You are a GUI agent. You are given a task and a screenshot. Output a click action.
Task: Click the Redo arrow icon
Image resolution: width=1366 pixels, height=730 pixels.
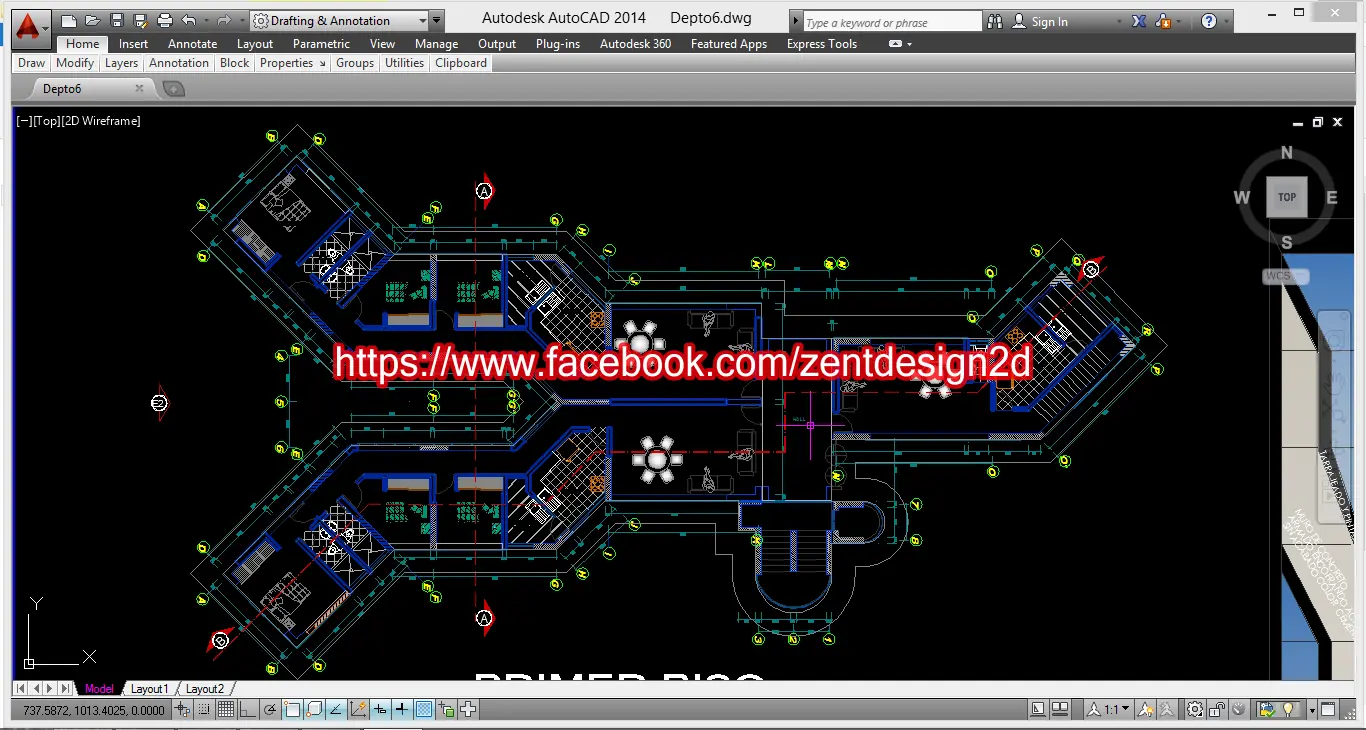224,21
